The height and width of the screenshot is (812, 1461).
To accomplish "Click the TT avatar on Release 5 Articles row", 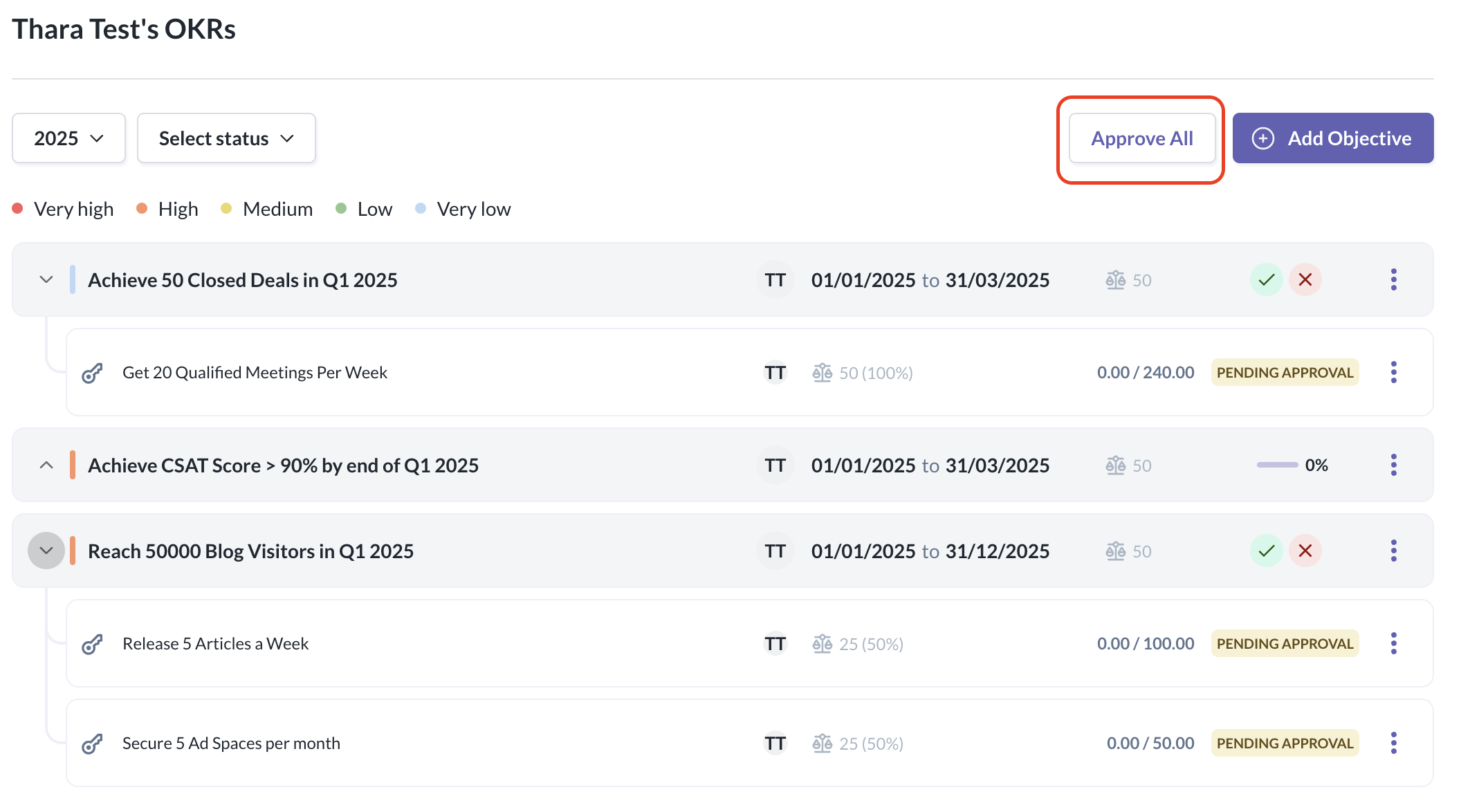I will [x=775, y=644].
